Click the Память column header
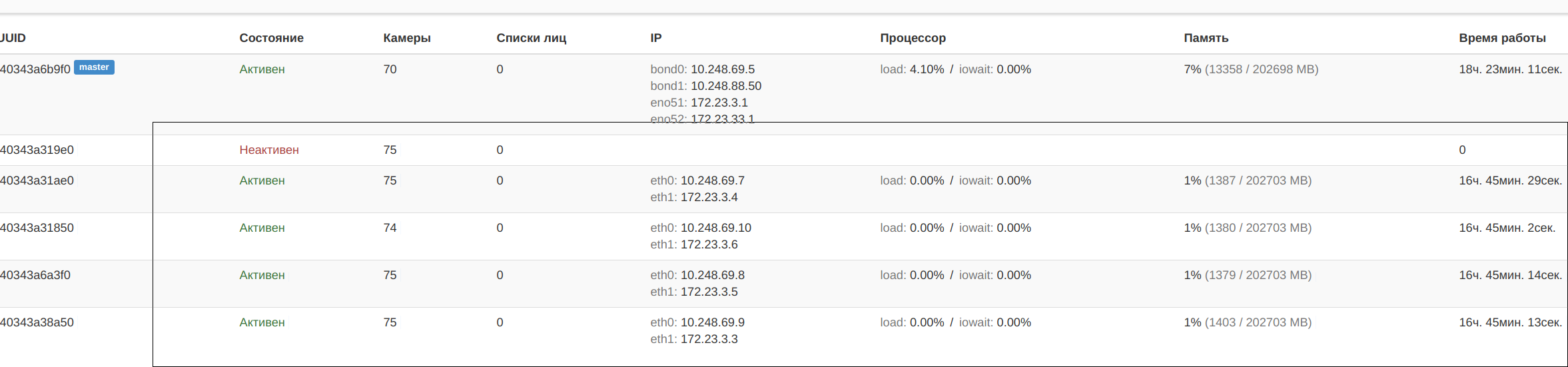 point(1206,38)
